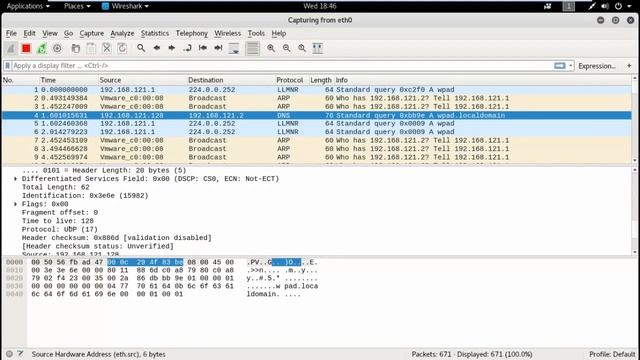The height and width of the screenshot is (360, 640).
Task: Open the Help menu
Action: pyautogui.click(x=279, y=33)
